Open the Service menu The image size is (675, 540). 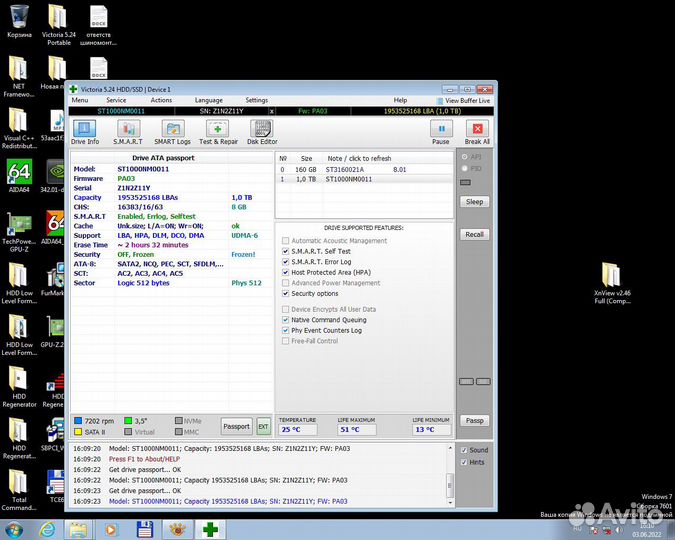[116, 100]
